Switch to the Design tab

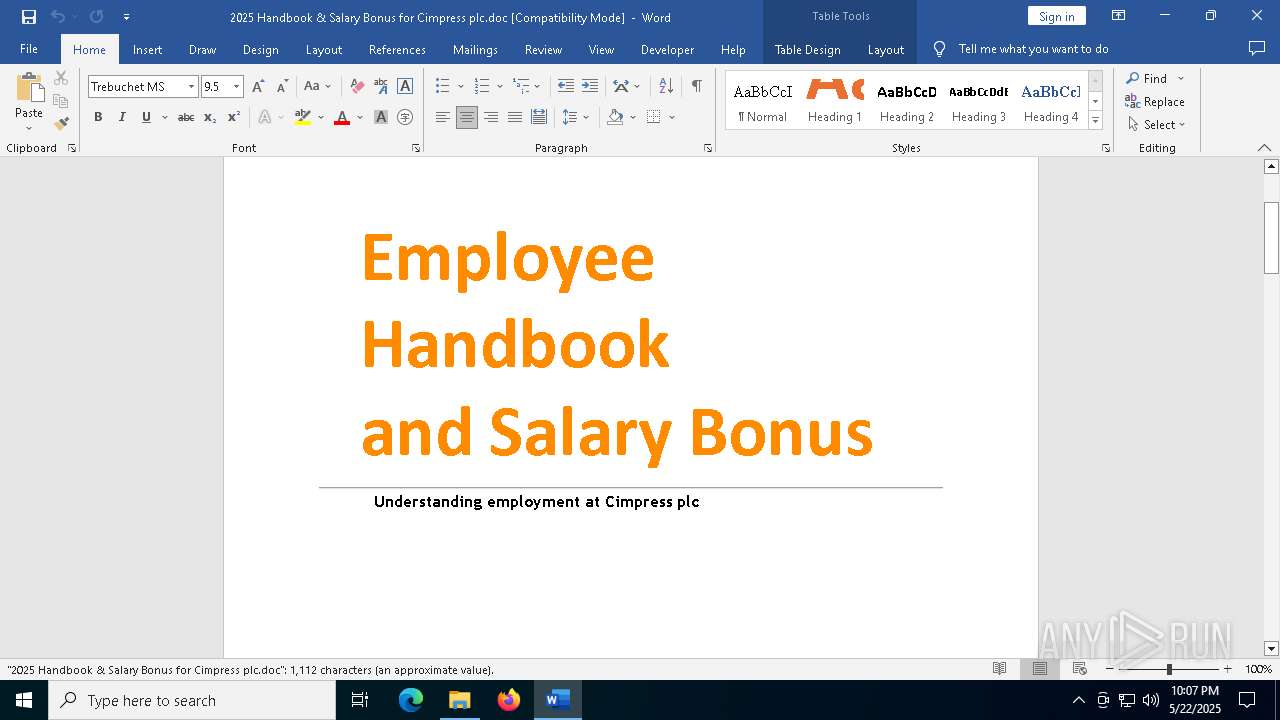pyautogui.click(x=260, y=49)
